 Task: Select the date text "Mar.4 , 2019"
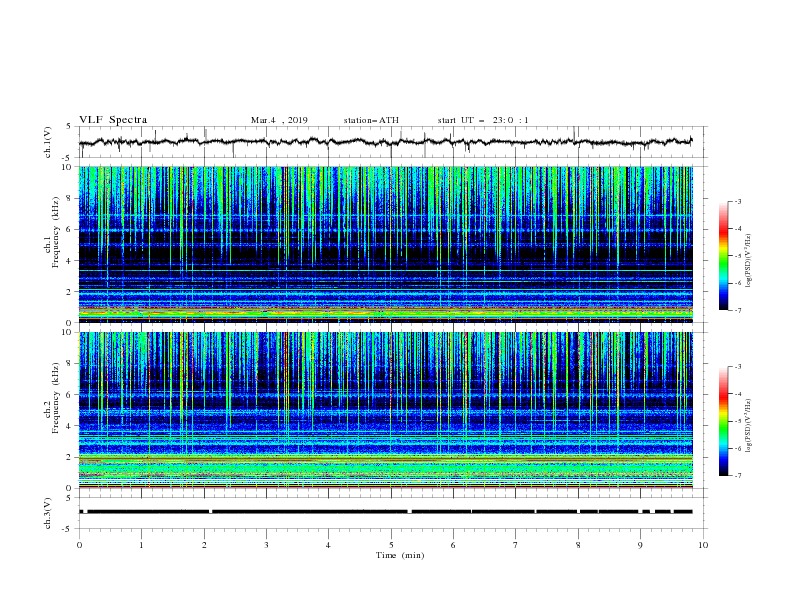pyautogui.click(x=279, y=120)
